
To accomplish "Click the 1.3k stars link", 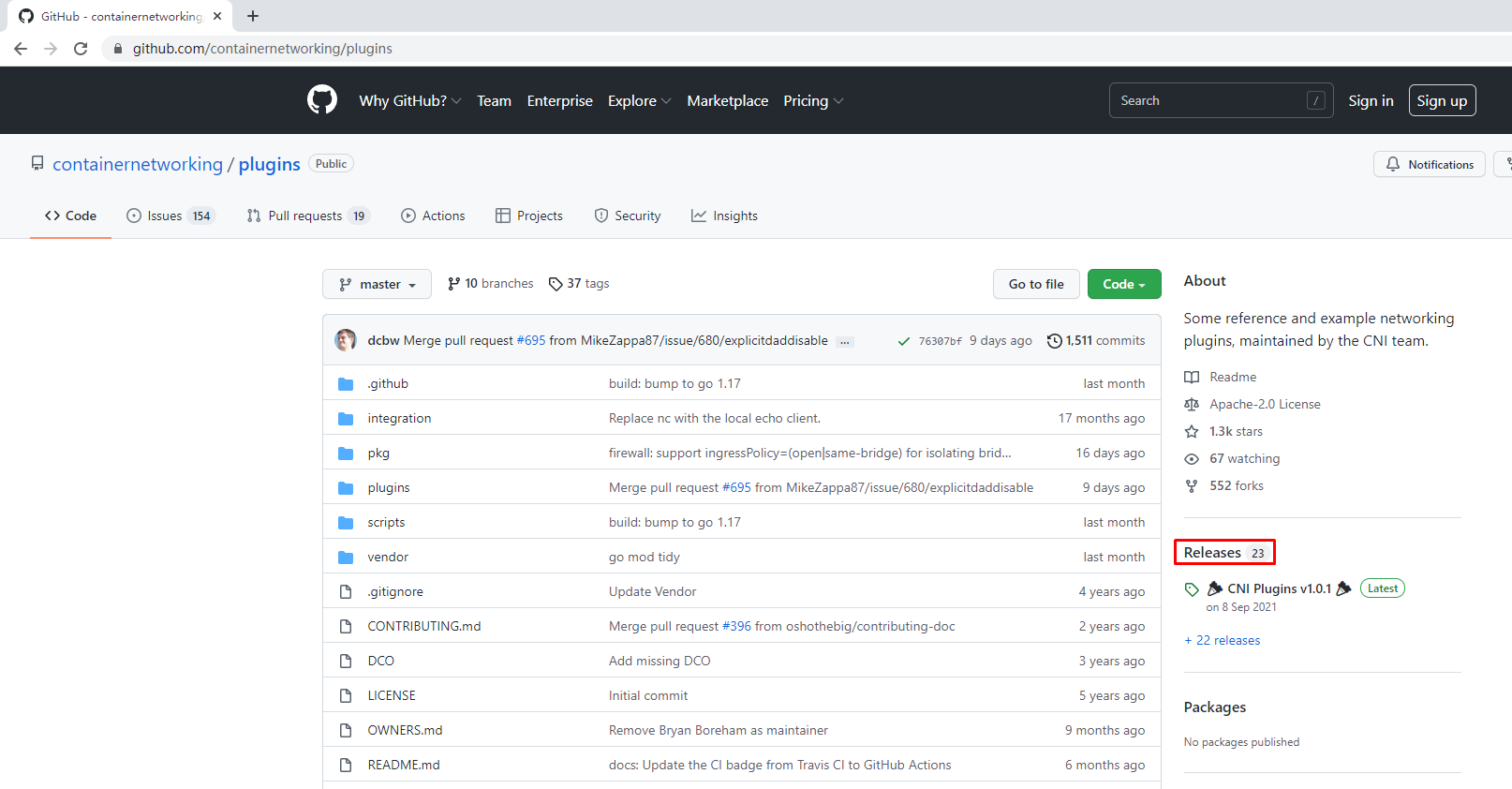I will (x=1235, y=431).
